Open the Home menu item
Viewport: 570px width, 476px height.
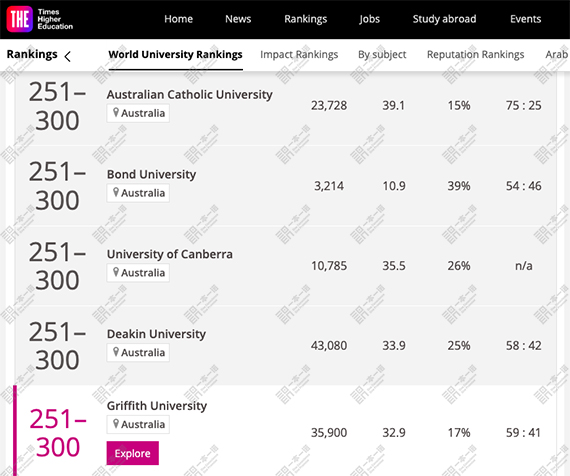click(x=178, y=19)
